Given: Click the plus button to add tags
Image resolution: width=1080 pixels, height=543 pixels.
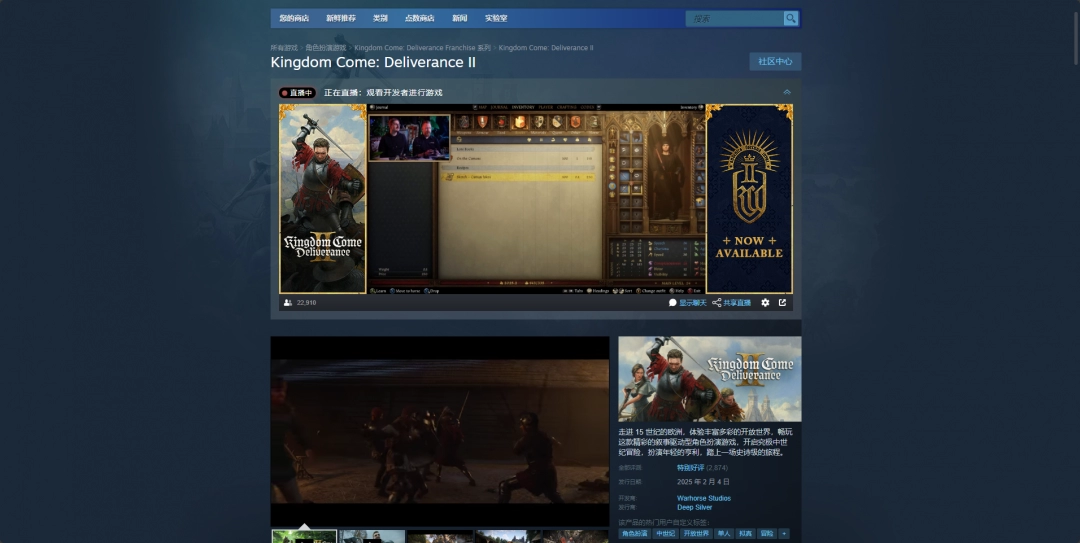Looking at the screenshot, I should (x=784, y=533).
